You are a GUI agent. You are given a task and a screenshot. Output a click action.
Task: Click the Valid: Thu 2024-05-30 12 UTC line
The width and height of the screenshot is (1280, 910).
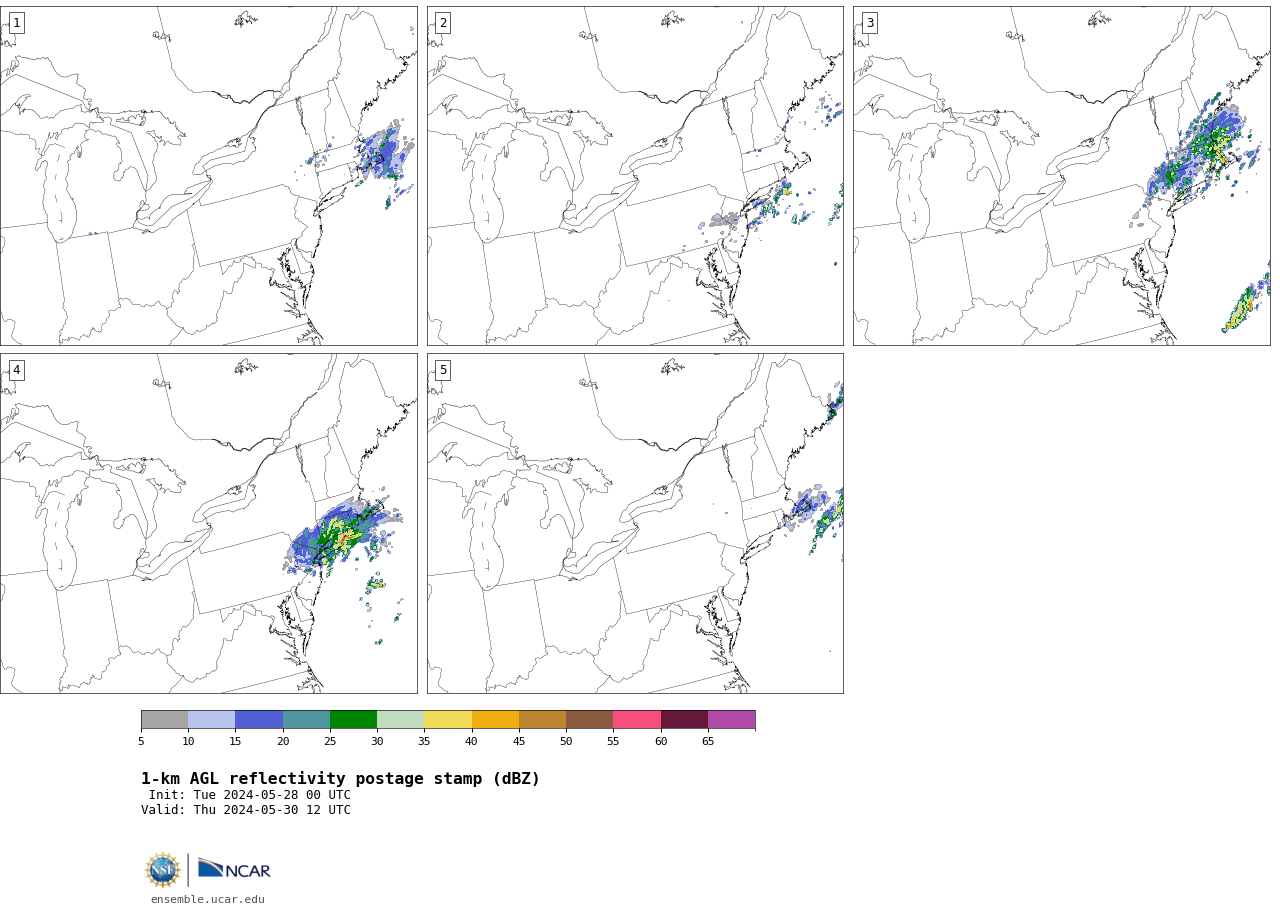tap(246, 810)
